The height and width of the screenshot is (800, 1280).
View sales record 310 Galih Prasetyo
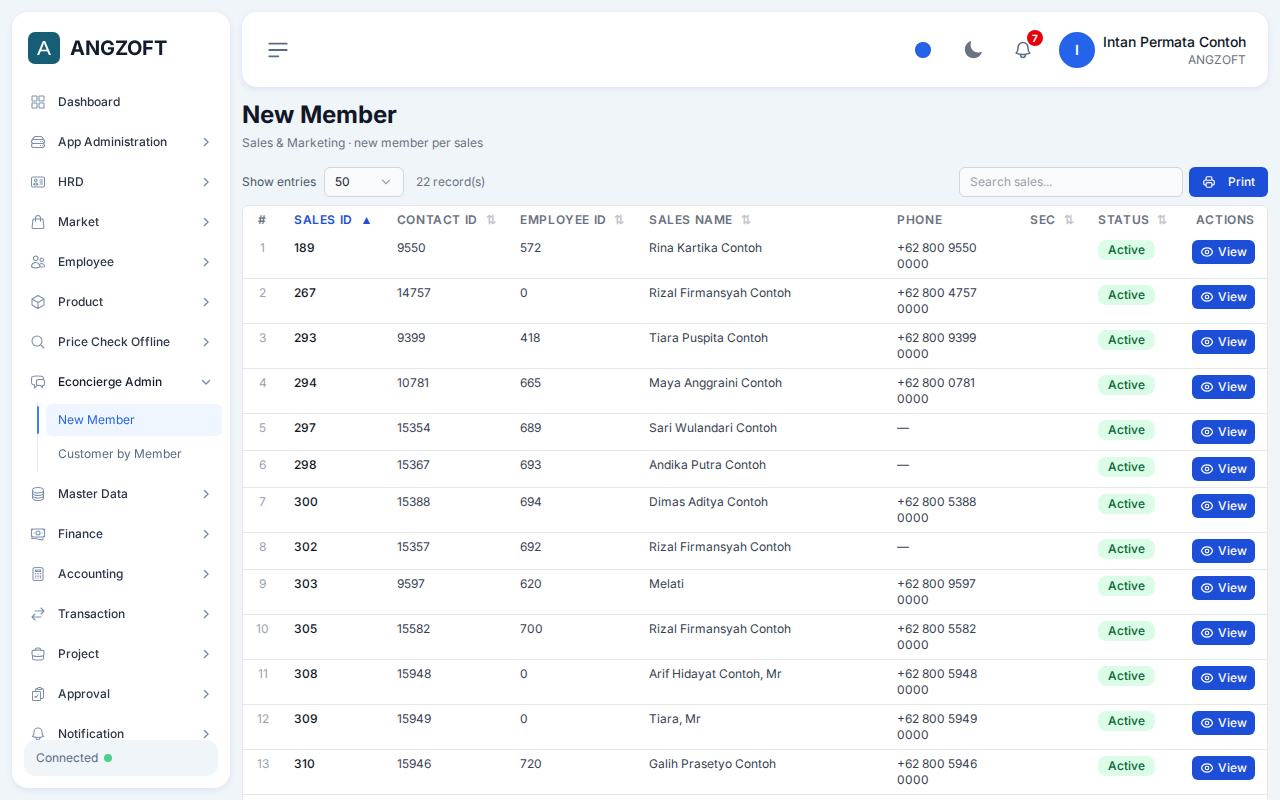[x=1223, y=768]
